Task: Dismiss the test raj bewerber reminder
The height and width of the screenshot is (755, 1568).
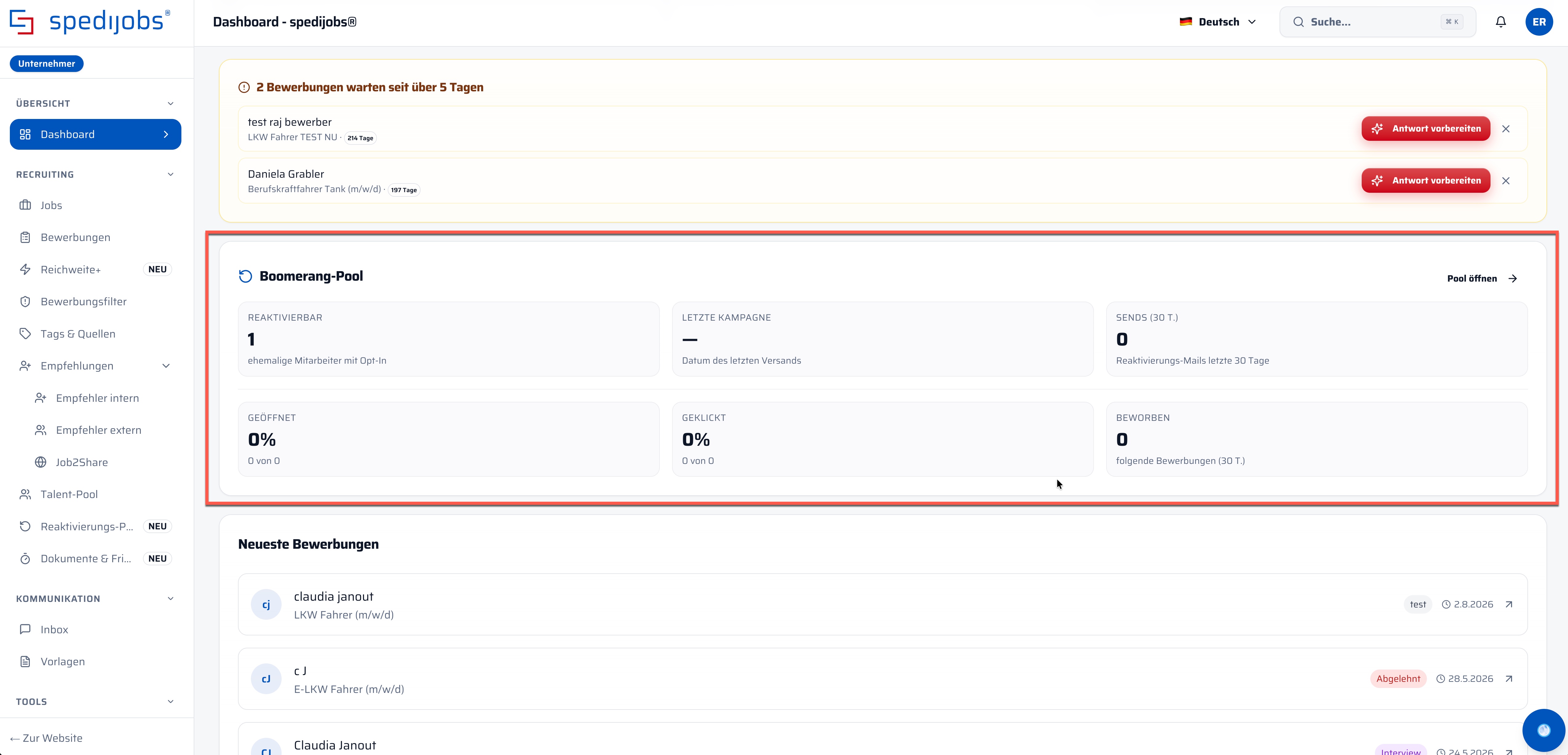Action: click(1505, 129)
